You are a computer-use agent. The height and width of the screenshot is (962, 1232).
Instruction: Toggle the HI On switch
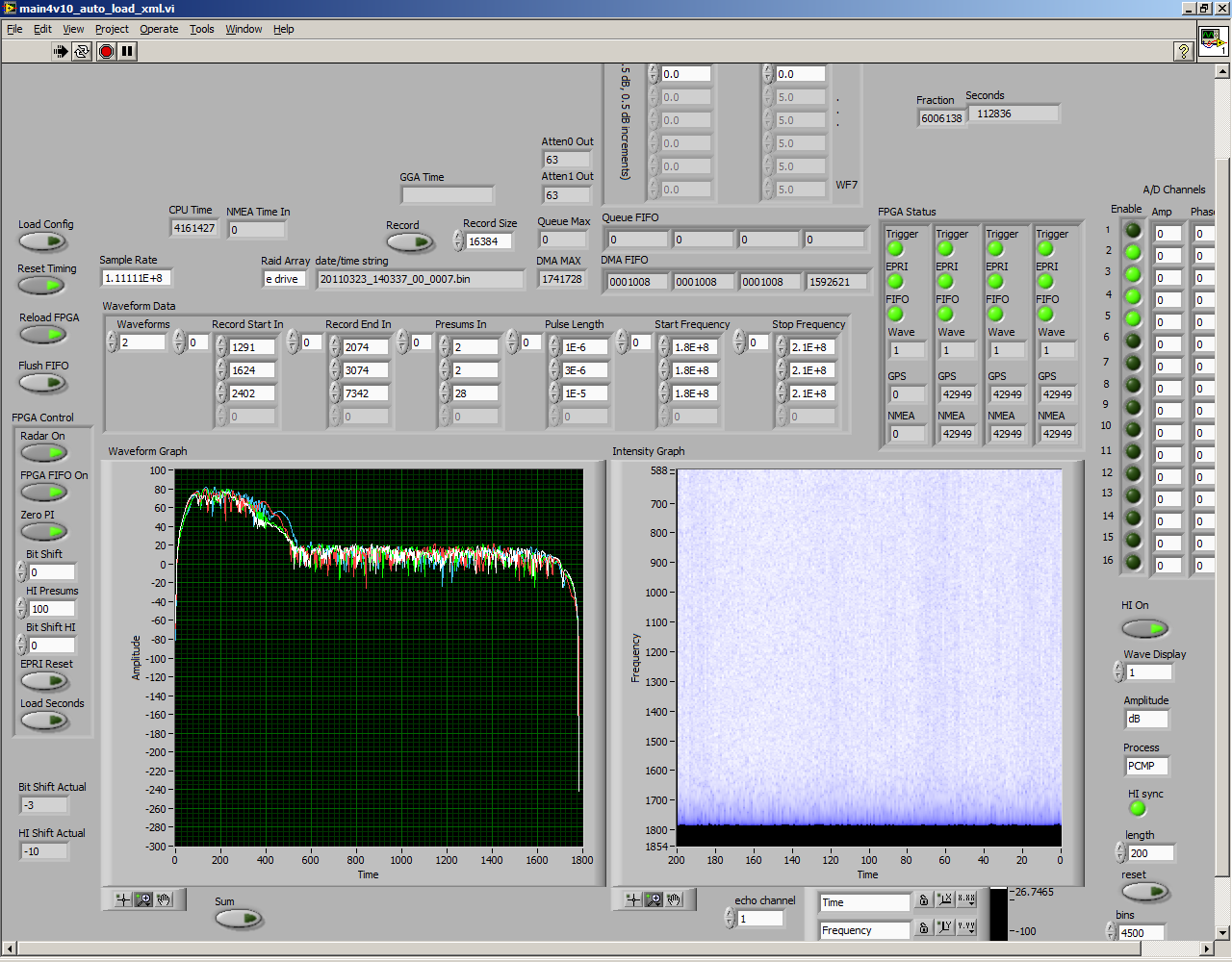pyautogui.click(x=1144, y=628)
